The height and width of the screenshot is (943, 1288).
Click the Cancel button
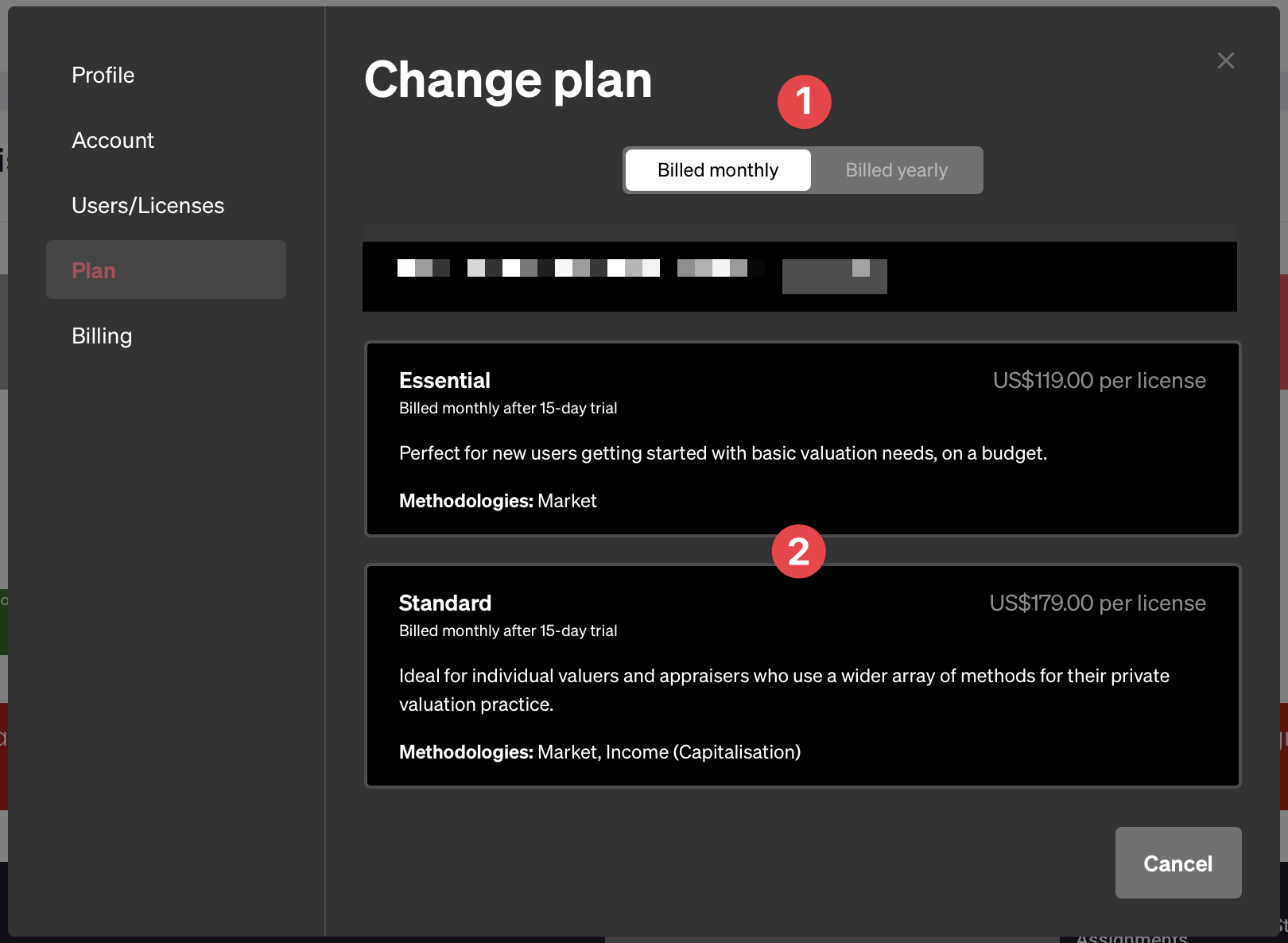(1177, 863)
